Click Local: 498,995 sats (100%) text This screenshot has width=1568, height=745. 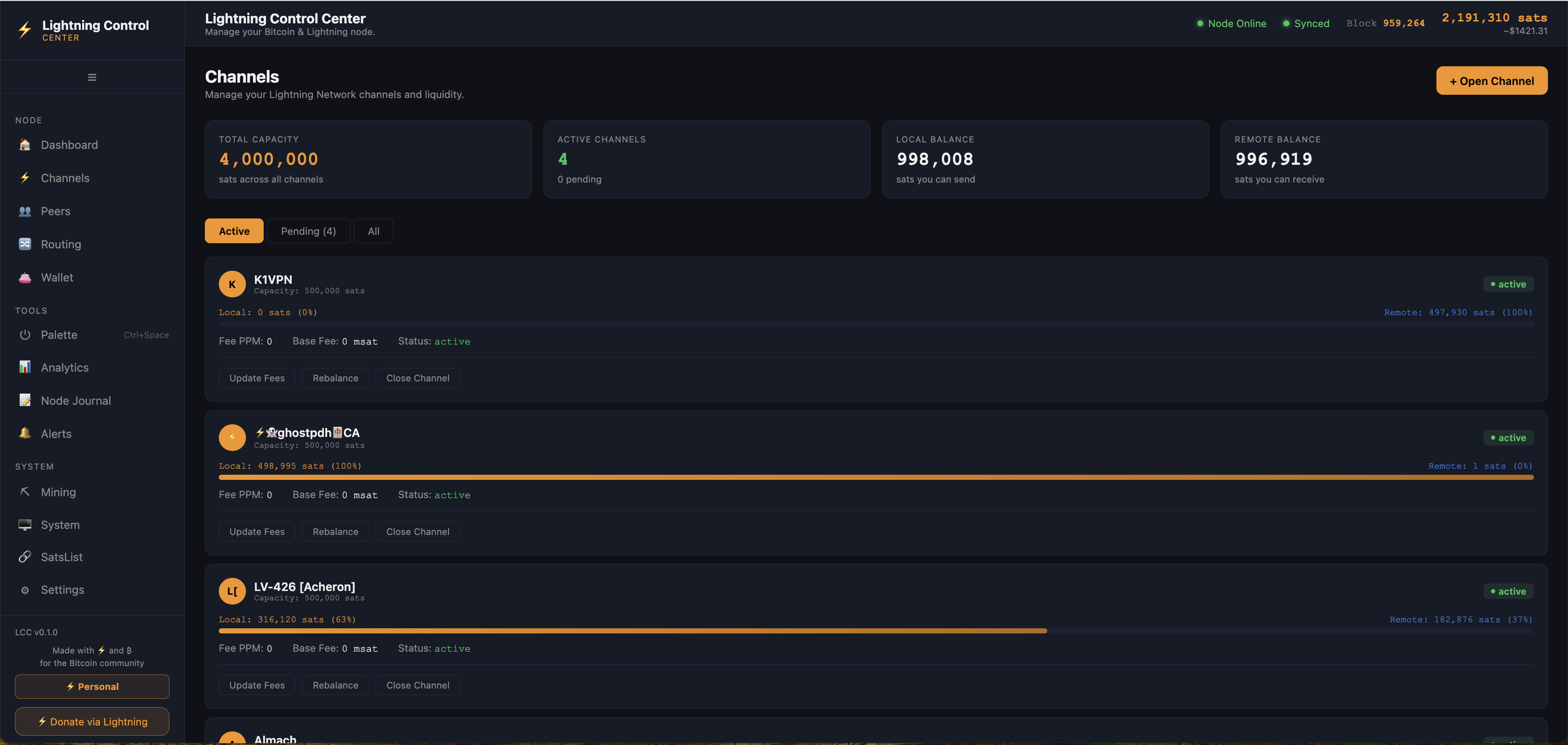[x=290, y=466]
